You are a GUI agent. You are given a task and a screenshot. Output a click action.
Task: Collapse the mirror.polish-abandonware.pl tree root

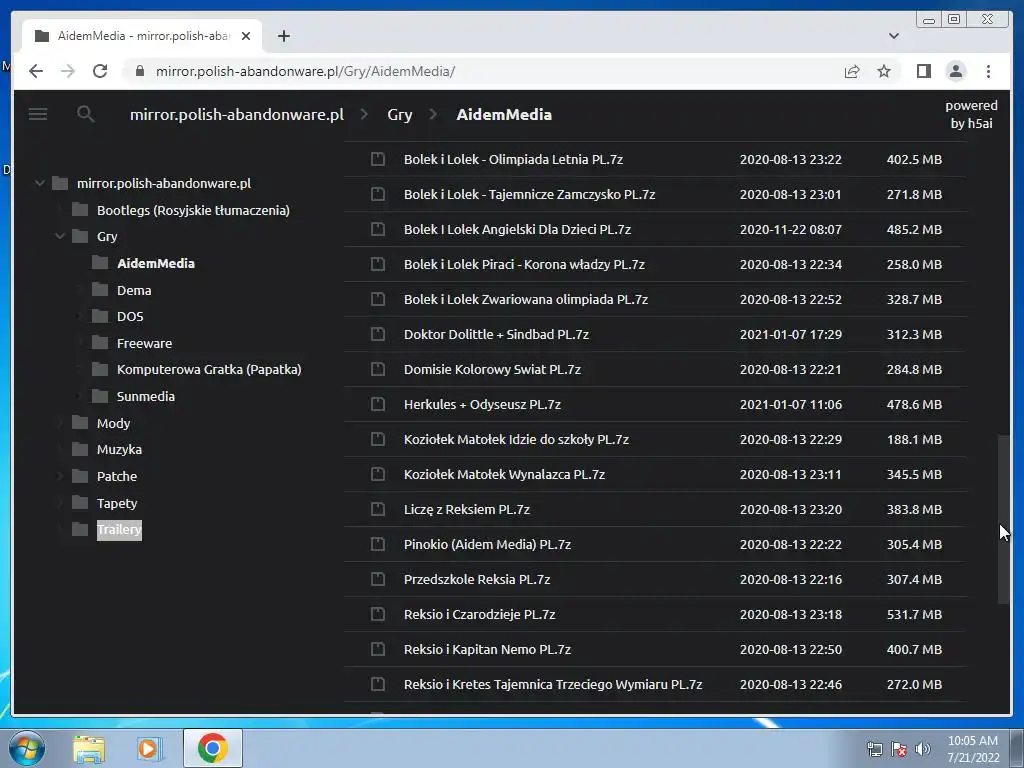click(39, 183)
